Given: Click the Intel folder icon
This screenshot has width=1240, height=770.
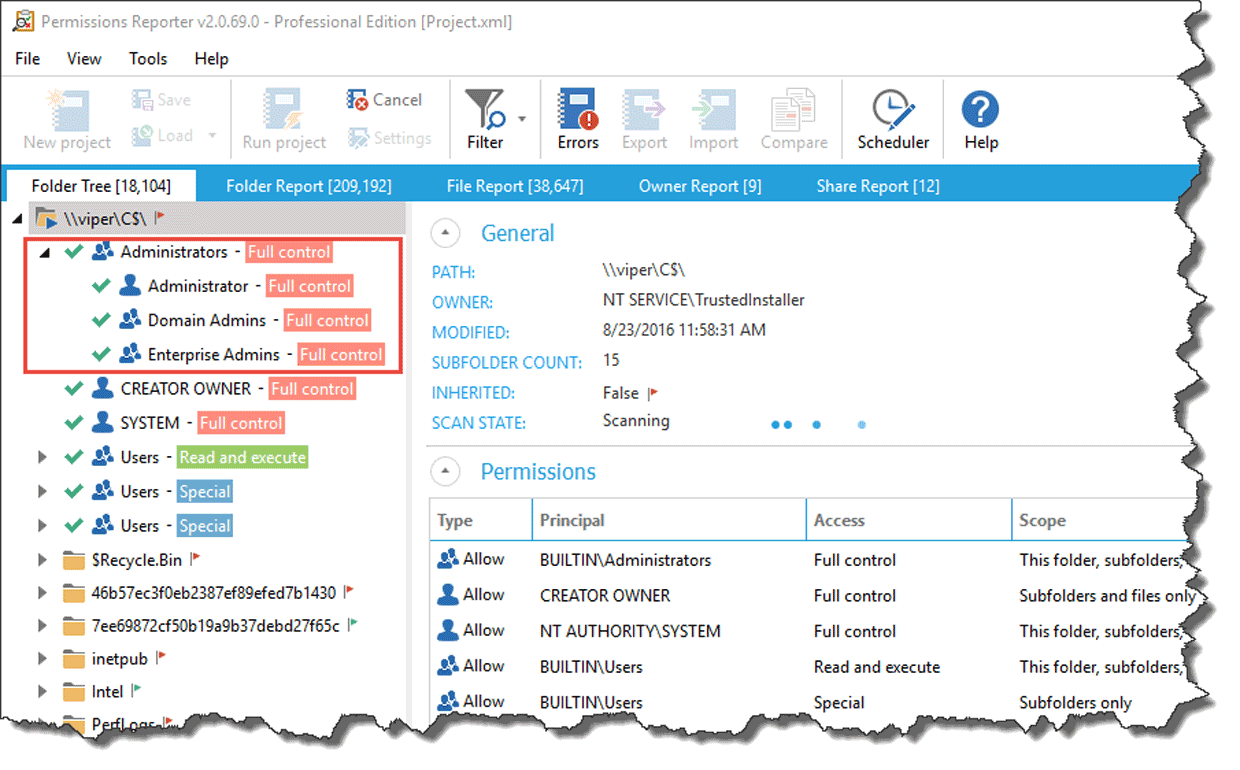Looking at the screenshot, I should coord(74,692).
